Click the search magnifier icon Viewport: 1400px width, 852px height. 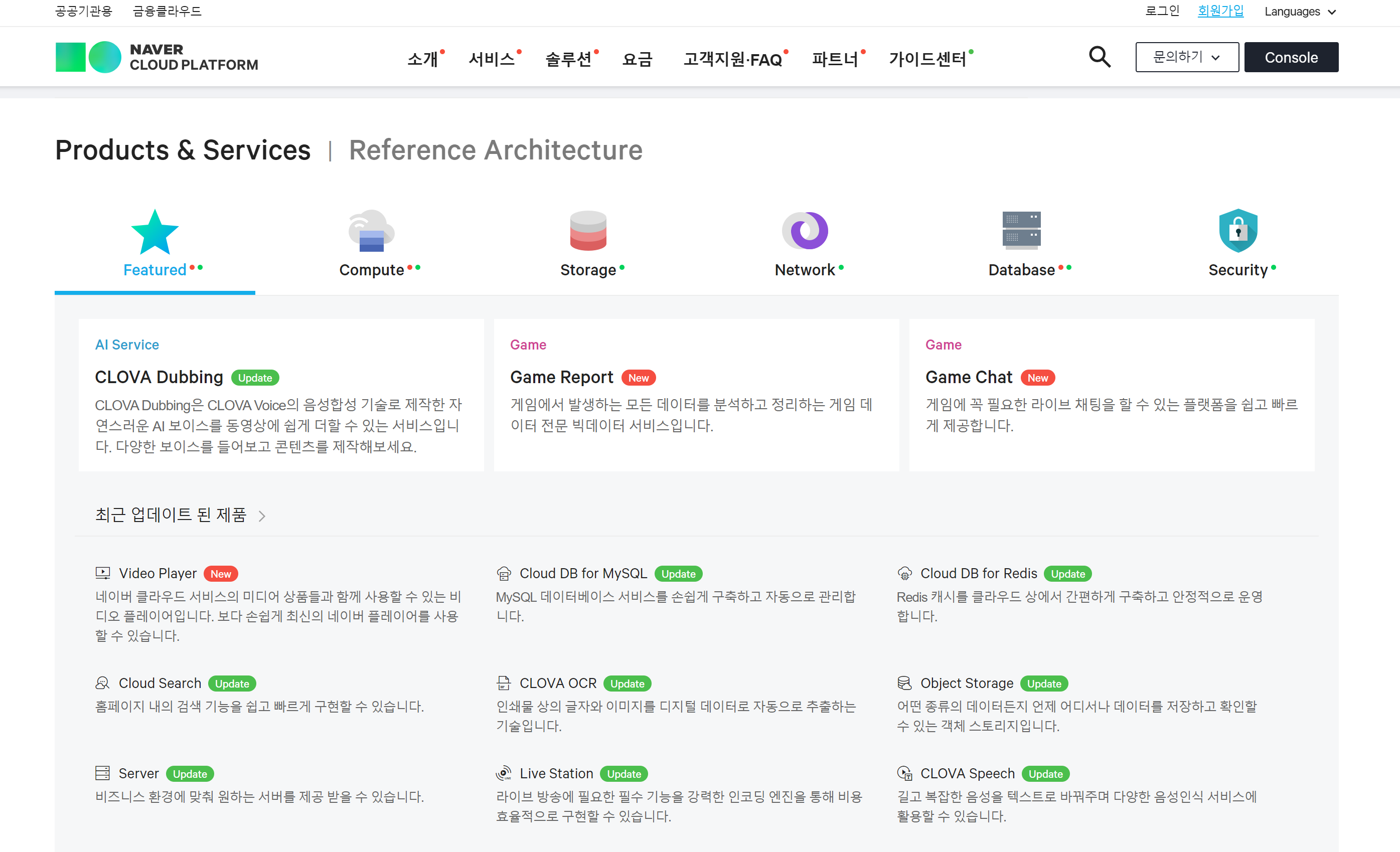[x=1100, y=57]
